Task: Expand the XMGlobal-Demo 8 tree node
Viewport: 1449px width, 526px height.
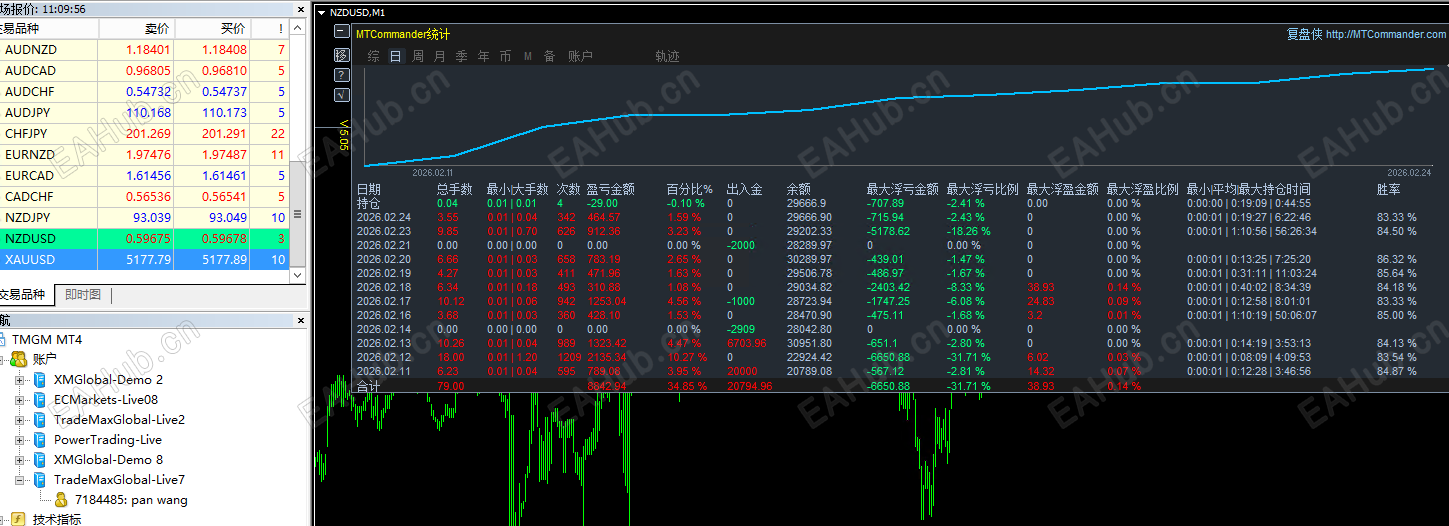Action: coord(19,460)
